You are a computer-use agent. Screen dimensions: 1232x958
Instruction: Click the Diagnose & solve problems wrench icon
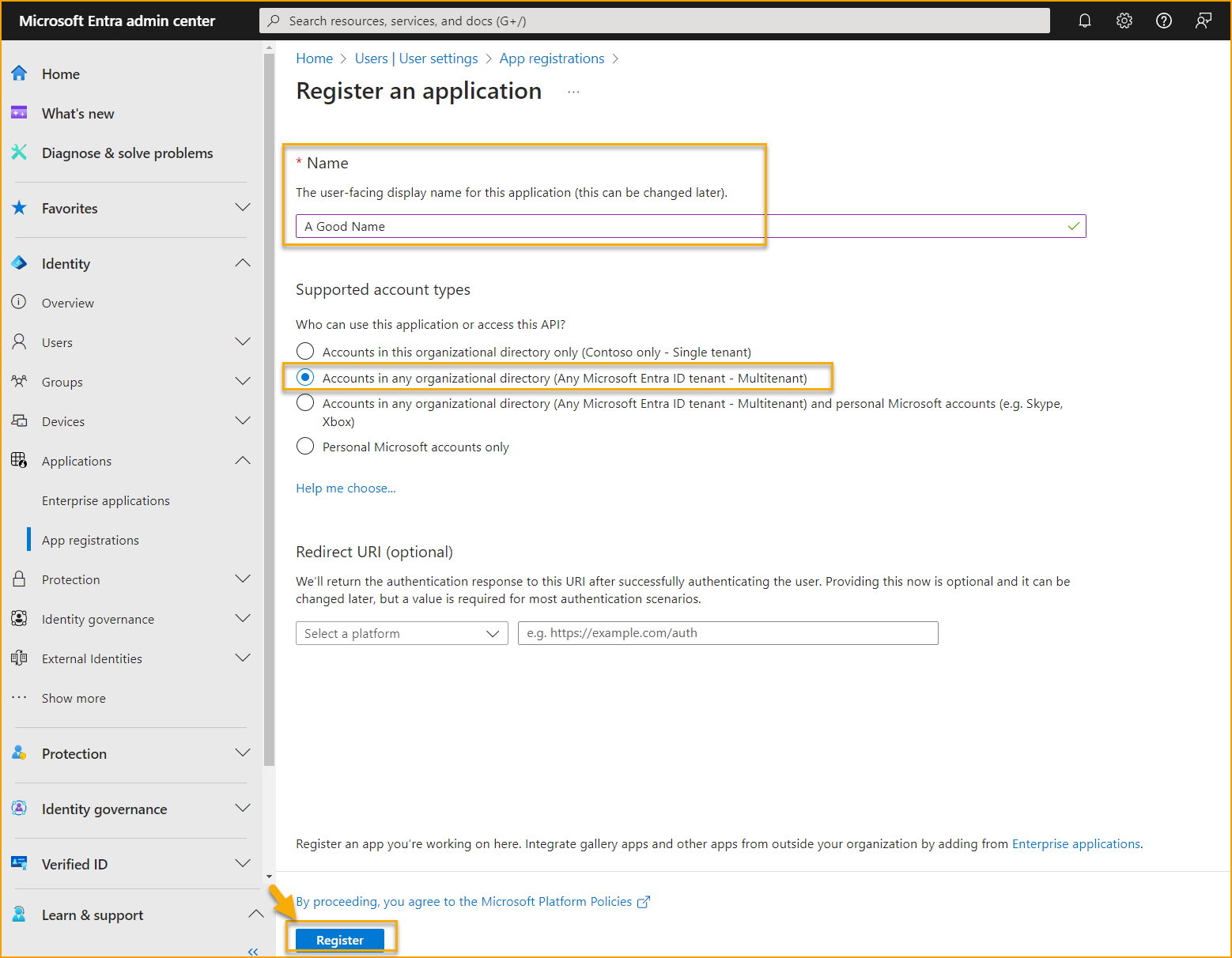click(x=19, y=153)
